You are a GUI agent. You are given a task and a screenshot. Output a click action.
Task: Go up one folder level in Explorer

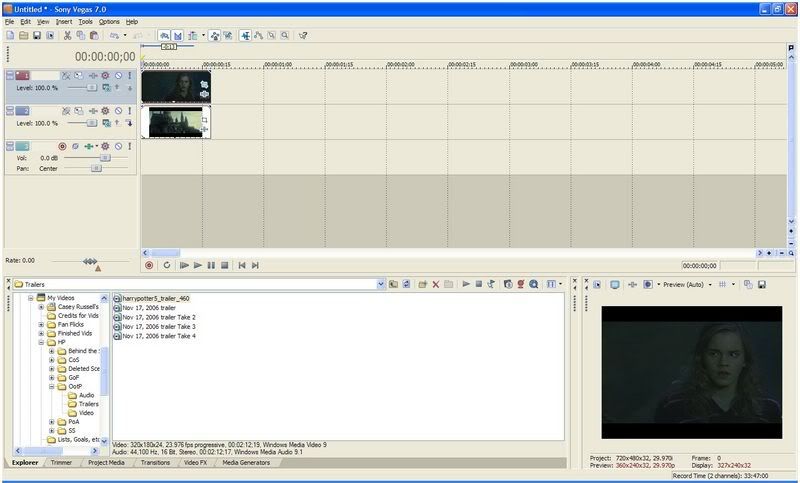(393, 284)
